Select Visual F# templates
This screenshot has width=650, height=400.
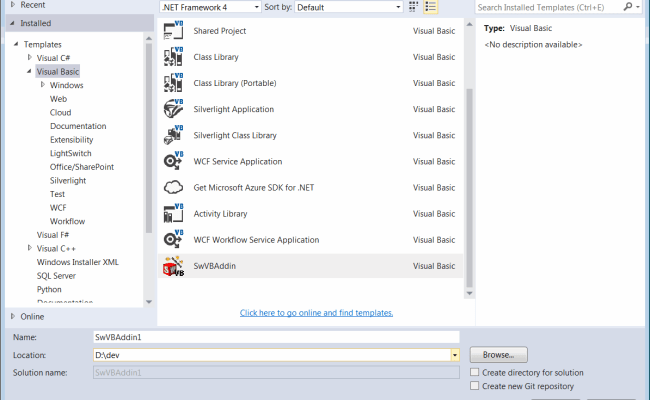53,235
